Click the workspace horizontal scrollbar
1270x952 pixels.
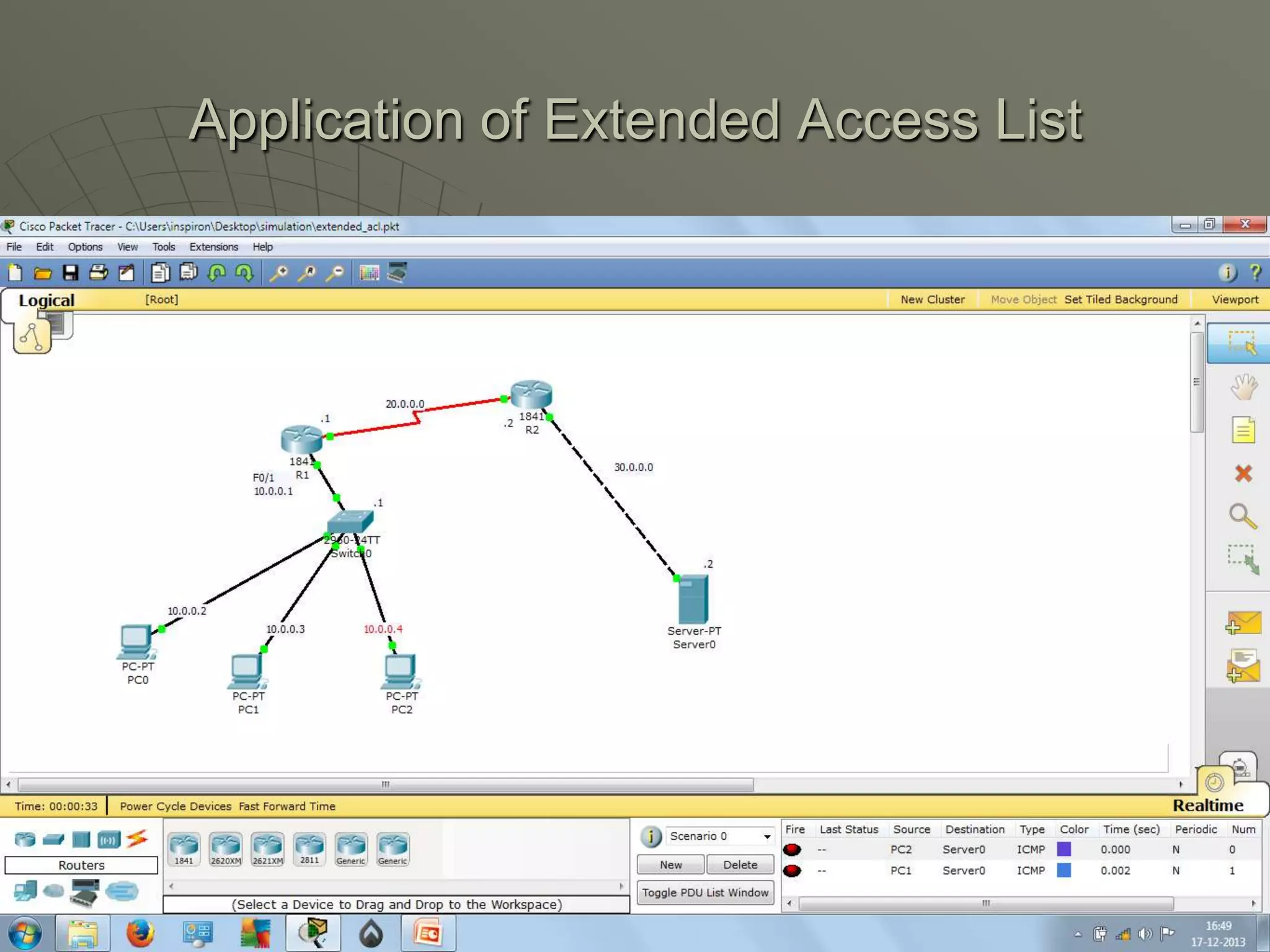[385, 785]
